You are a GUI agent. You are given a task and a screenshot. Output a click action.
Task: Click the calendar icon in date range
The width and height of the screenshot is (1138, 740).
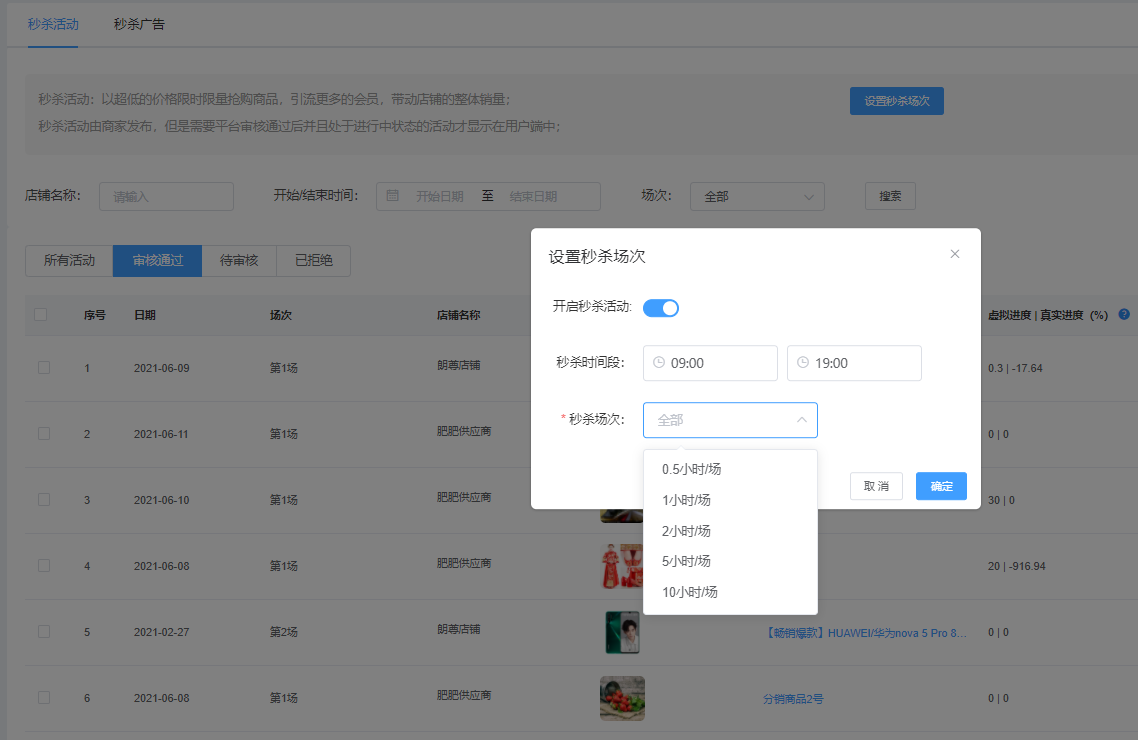[x=393, y=196]
